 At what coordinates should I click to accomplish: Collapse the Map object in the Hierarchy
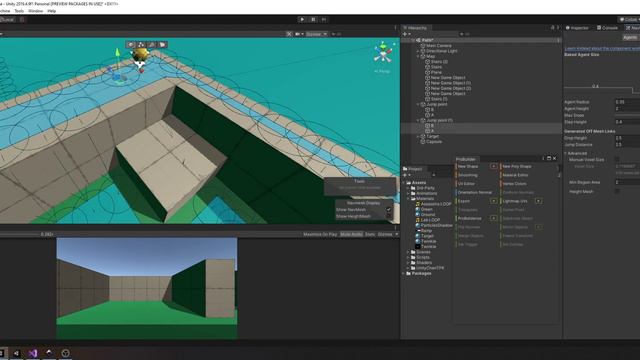[418, 56]
